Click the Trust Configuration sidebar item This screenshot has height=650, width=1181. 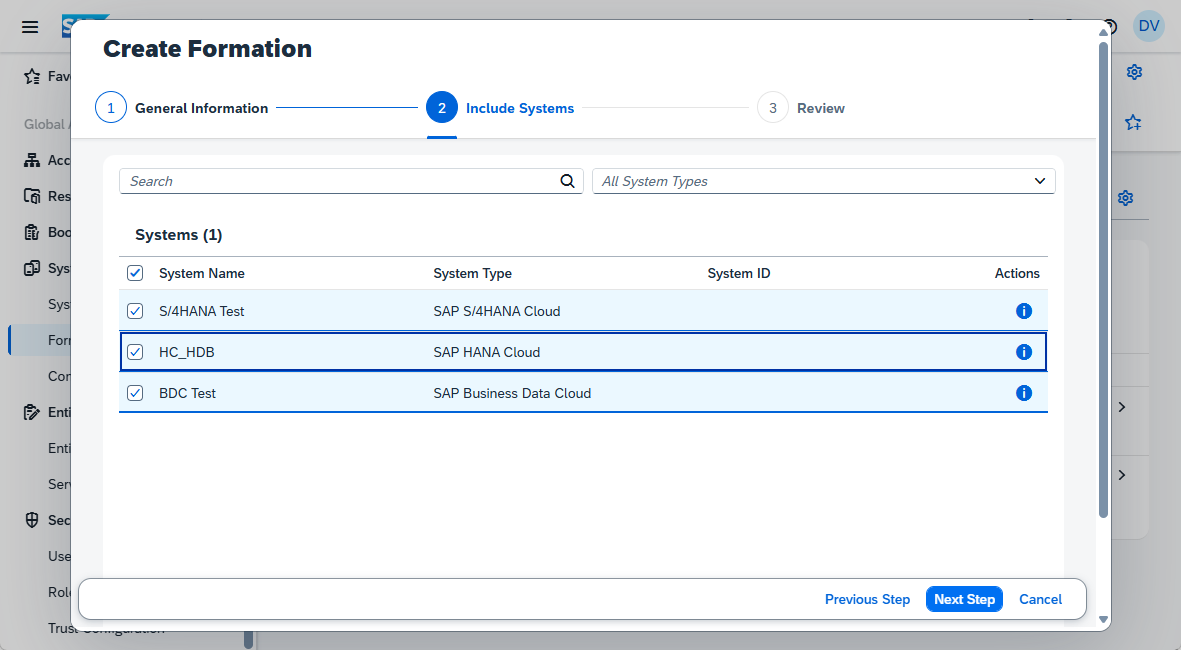click(106, 628)
